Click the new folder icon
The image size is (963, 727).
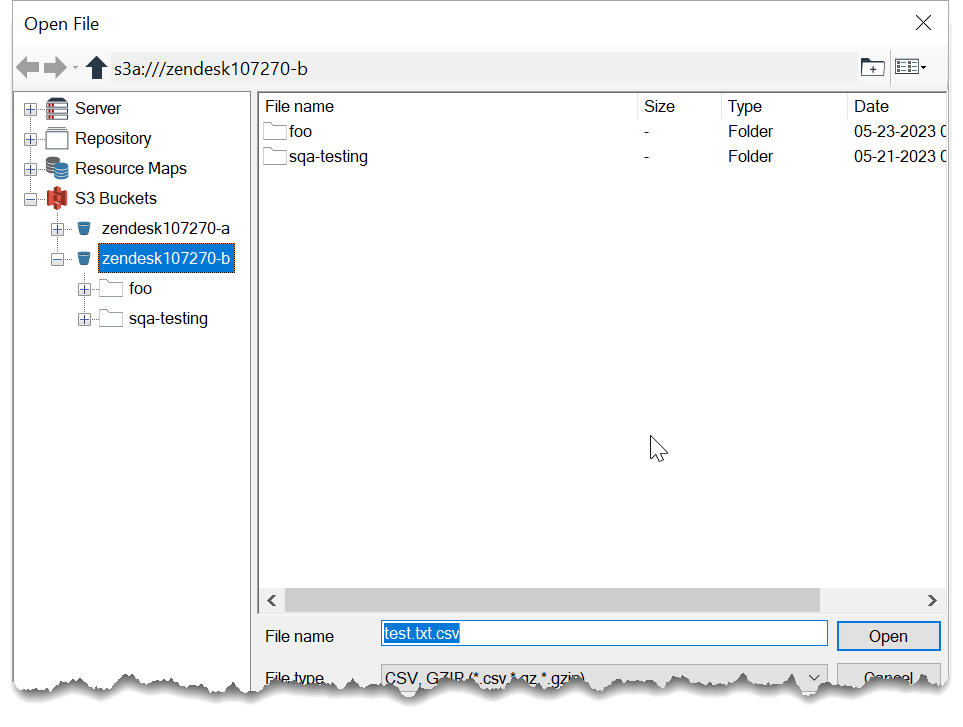872,67
